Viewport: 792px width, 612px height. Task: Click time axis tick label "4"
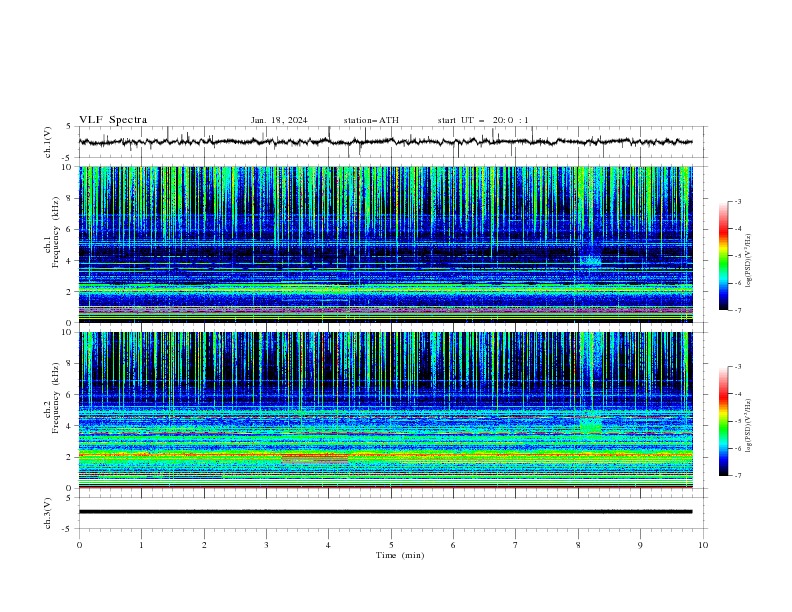(328, 545)
